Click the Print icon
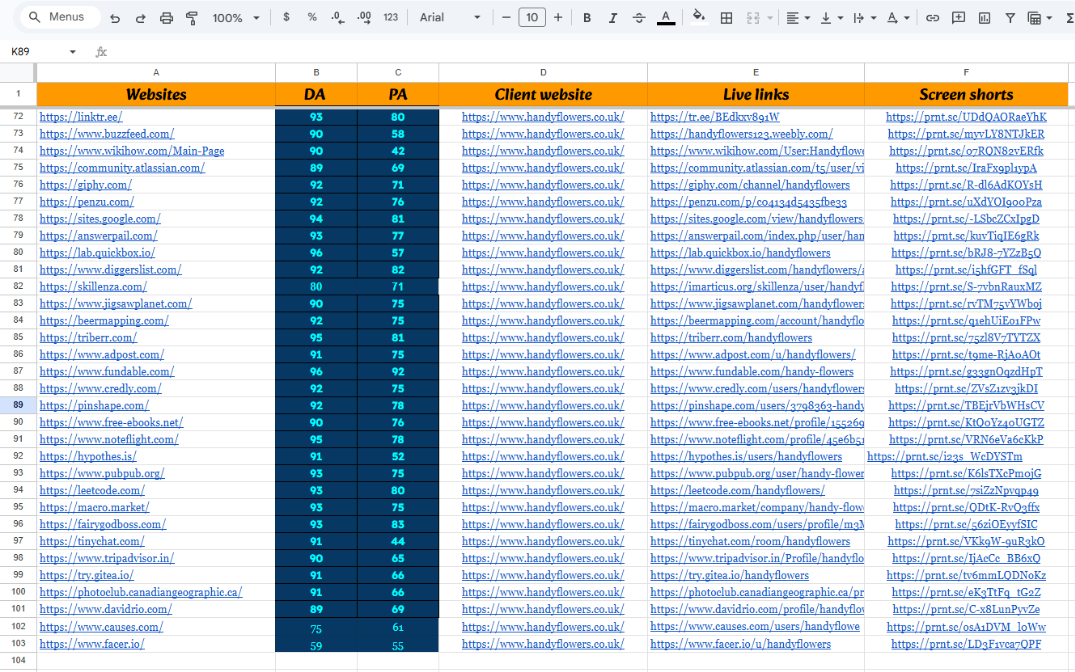 pos(166,18)
